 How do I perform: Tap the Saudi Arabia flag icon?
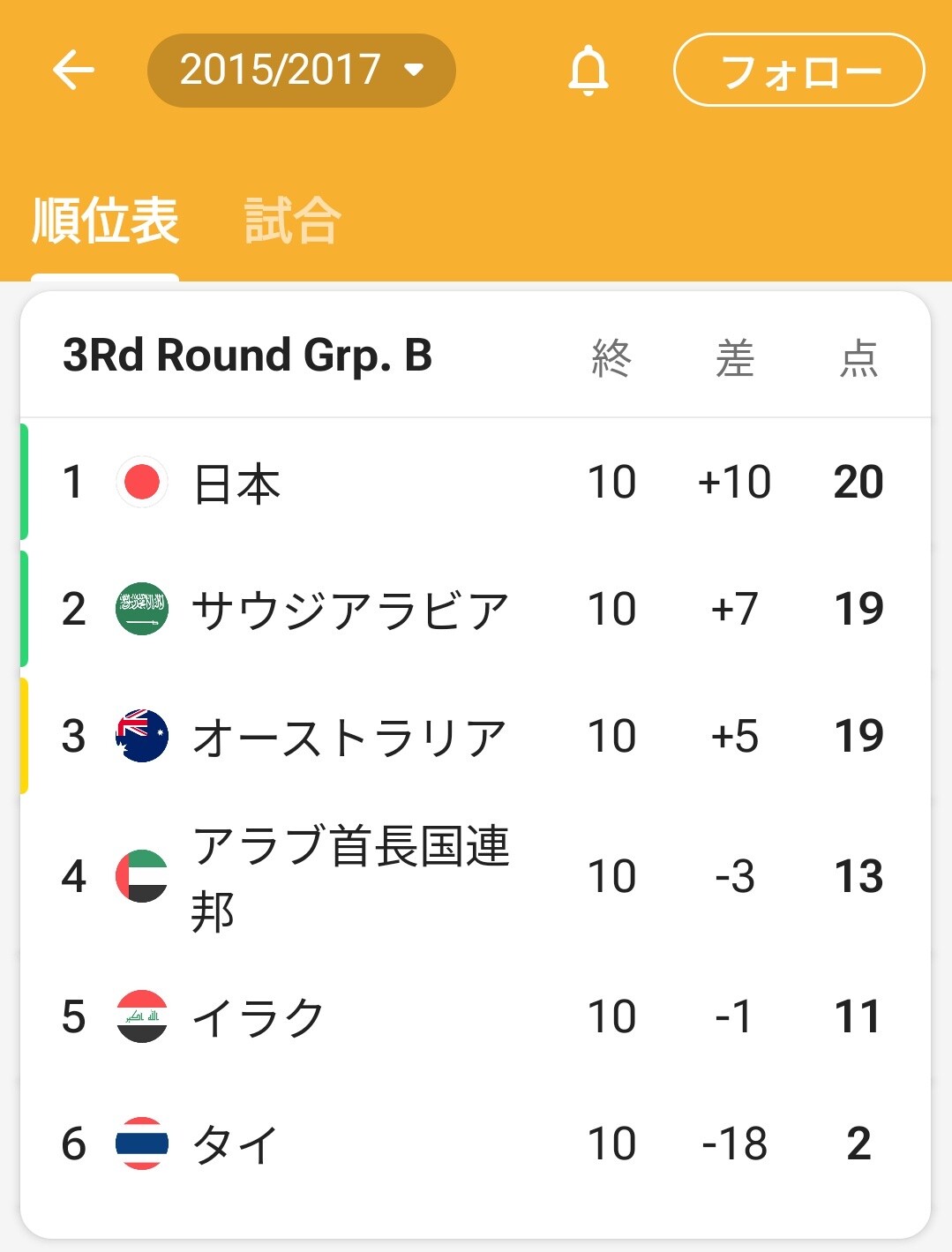tap(142, 609)
